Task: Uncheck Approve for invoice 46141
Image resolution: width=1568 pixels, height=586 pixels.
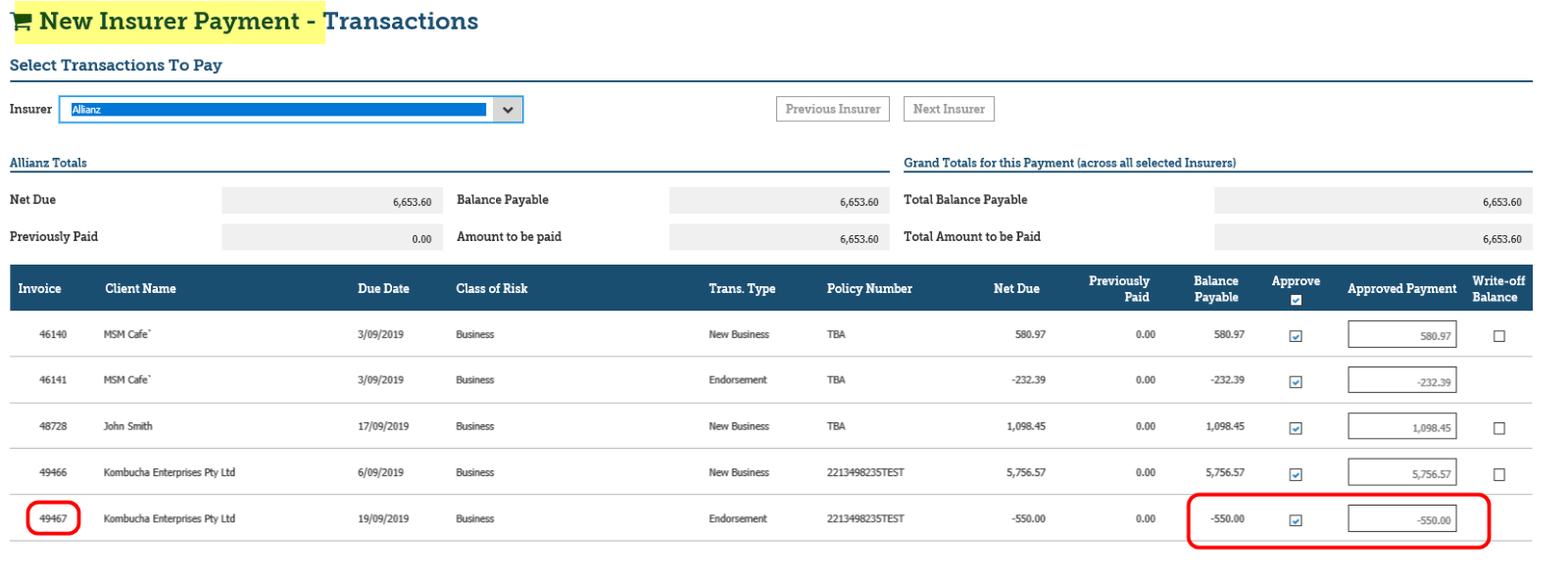Action: point(1296,382)
